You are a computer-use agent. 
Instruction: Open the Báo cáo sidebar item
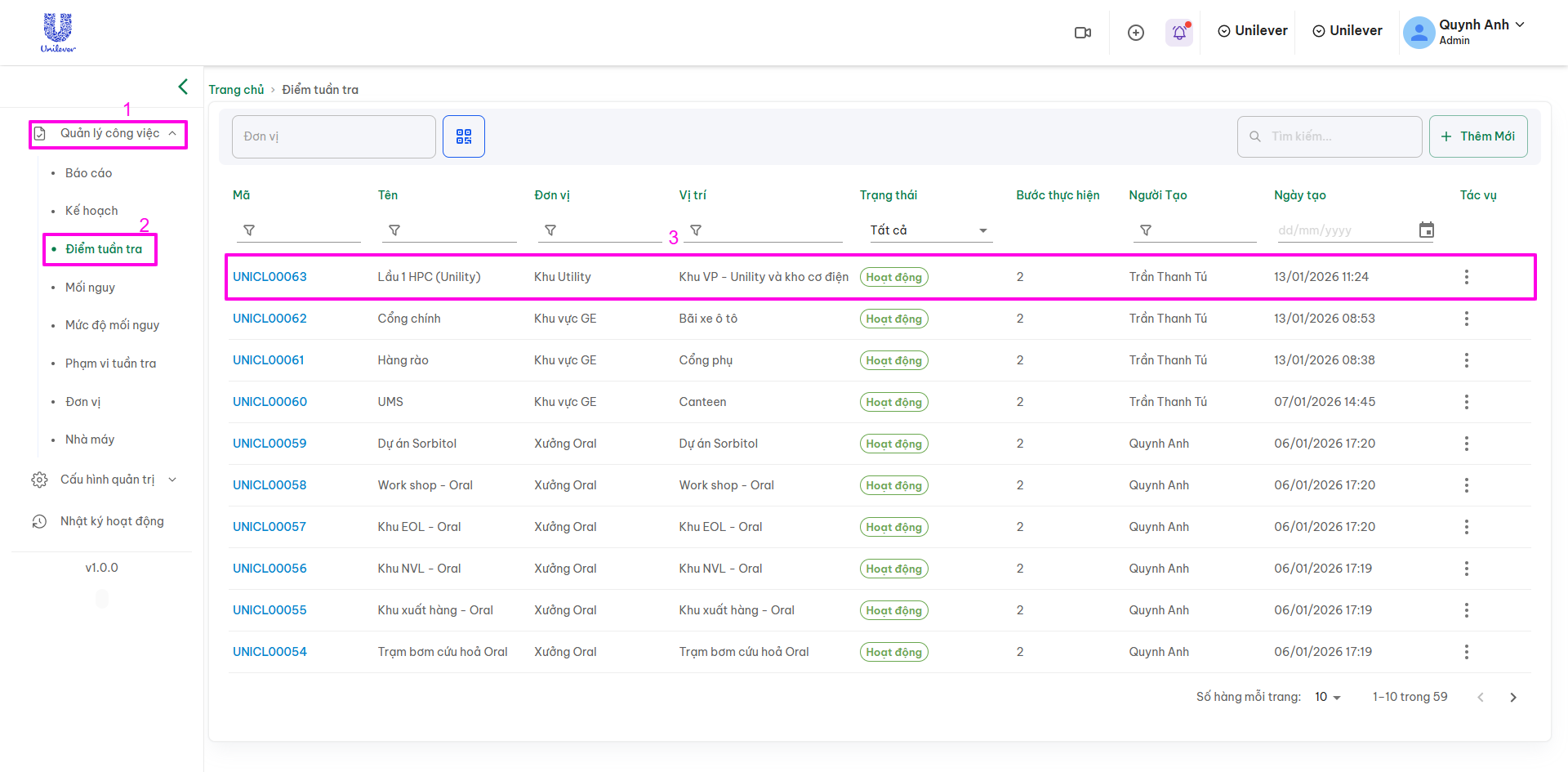click(x=88, y=173)
